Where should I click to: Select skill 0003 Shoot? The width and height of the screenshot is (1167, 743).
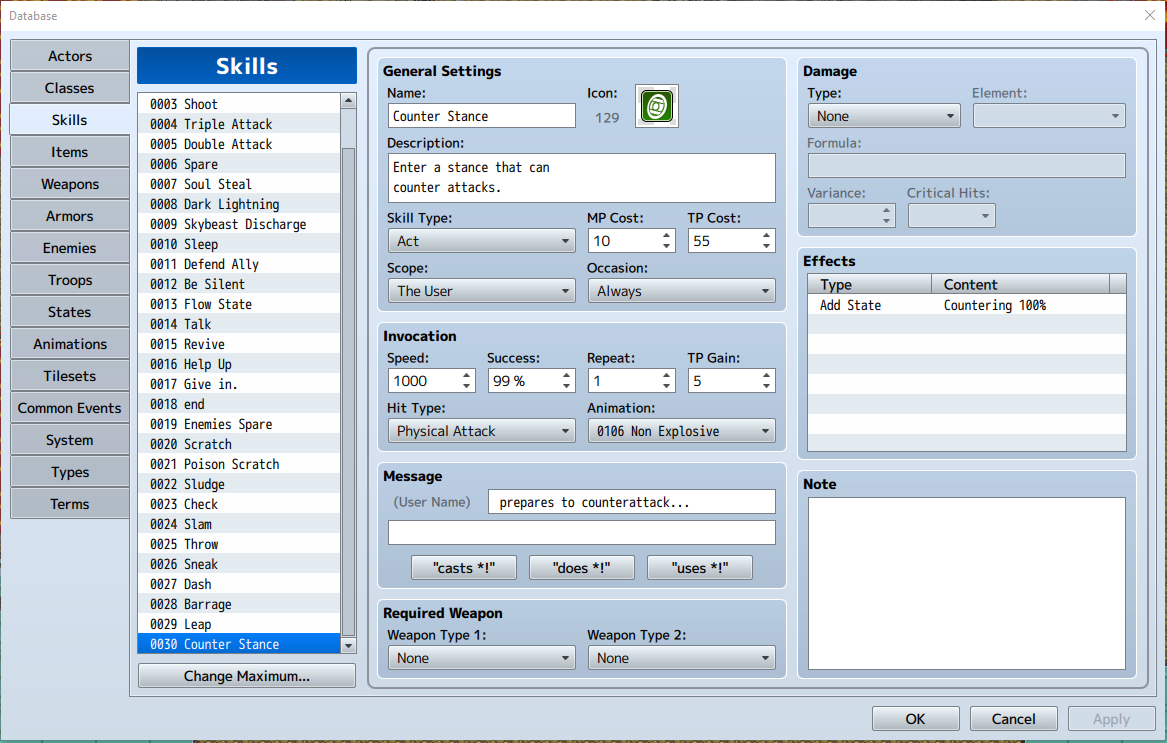click(x=239, y=104)
